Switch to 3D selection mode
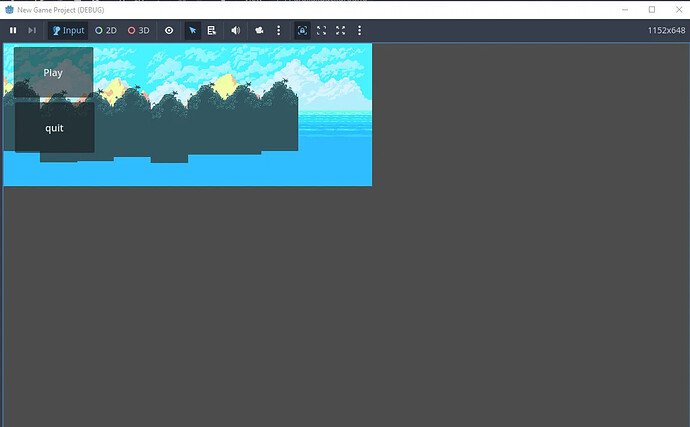This screenshot has width=690, height=427. click(138, 31)
